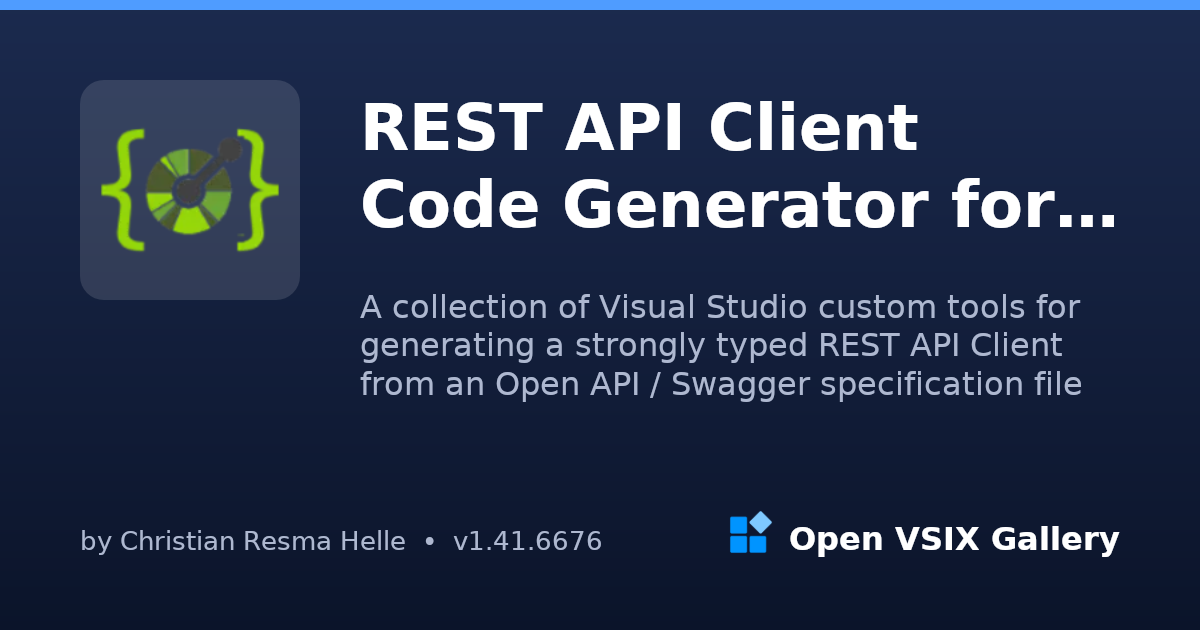Click the Open VSIX Gallery squares logo
The image size is (1200, 630).
[750, 533]
